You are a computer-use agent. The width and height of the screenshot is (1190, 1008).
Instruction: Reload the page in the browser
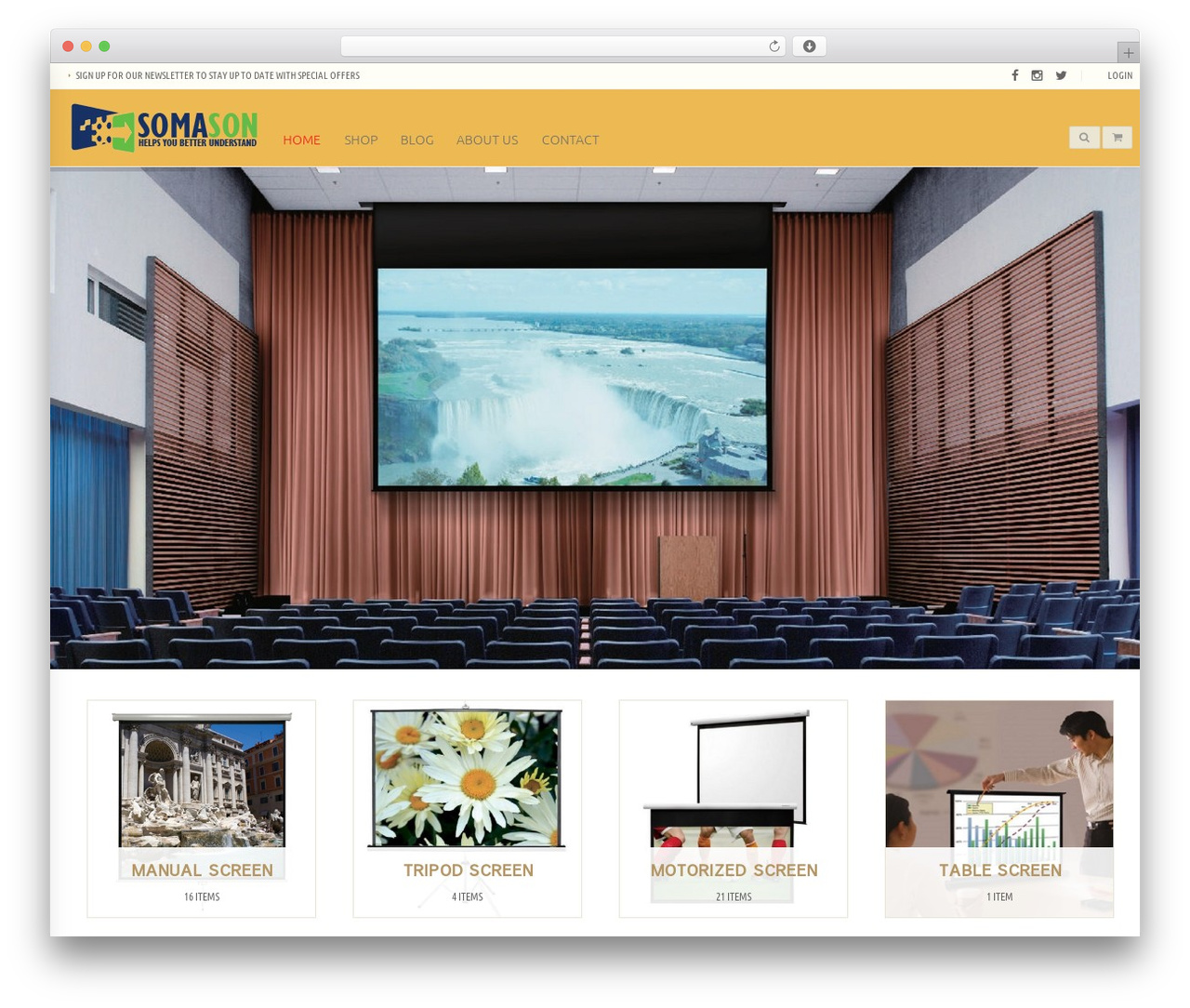coord(774,46)
